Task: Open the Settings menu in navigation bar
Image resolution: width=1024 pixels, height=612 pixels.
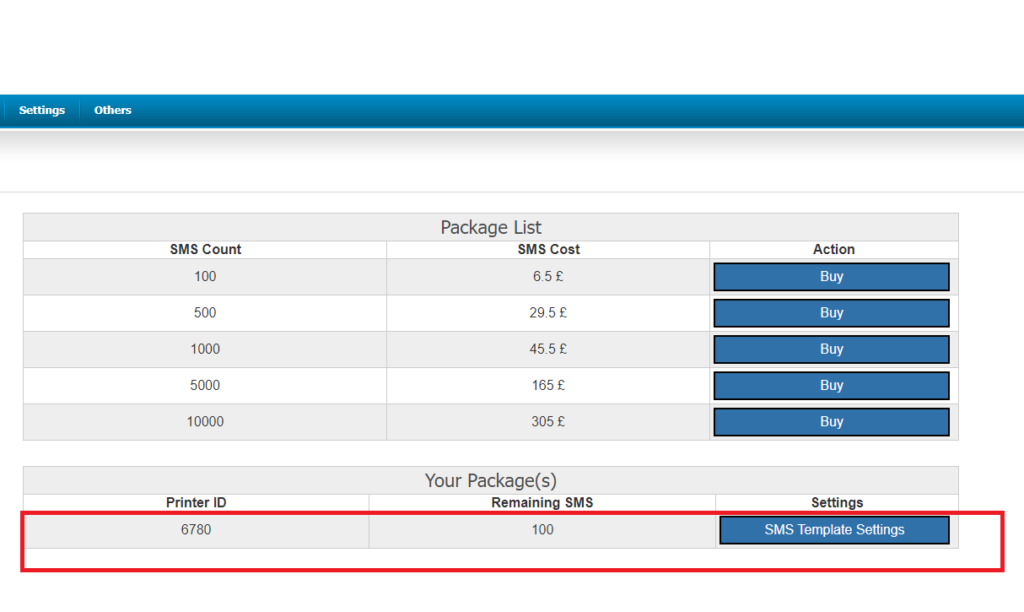Action: [x=42, y=110]
